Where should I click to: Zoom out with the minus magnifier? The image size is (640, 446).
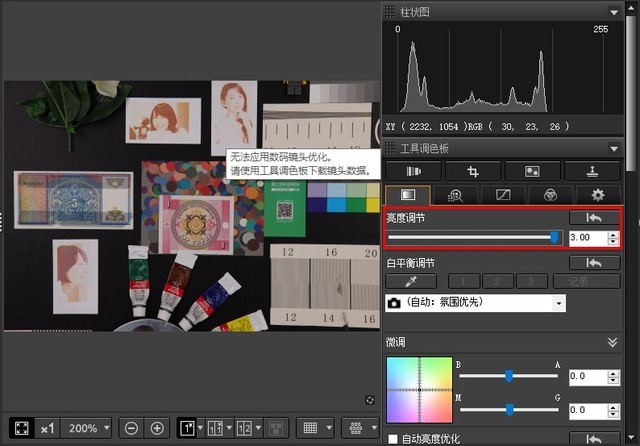[131, 428]
